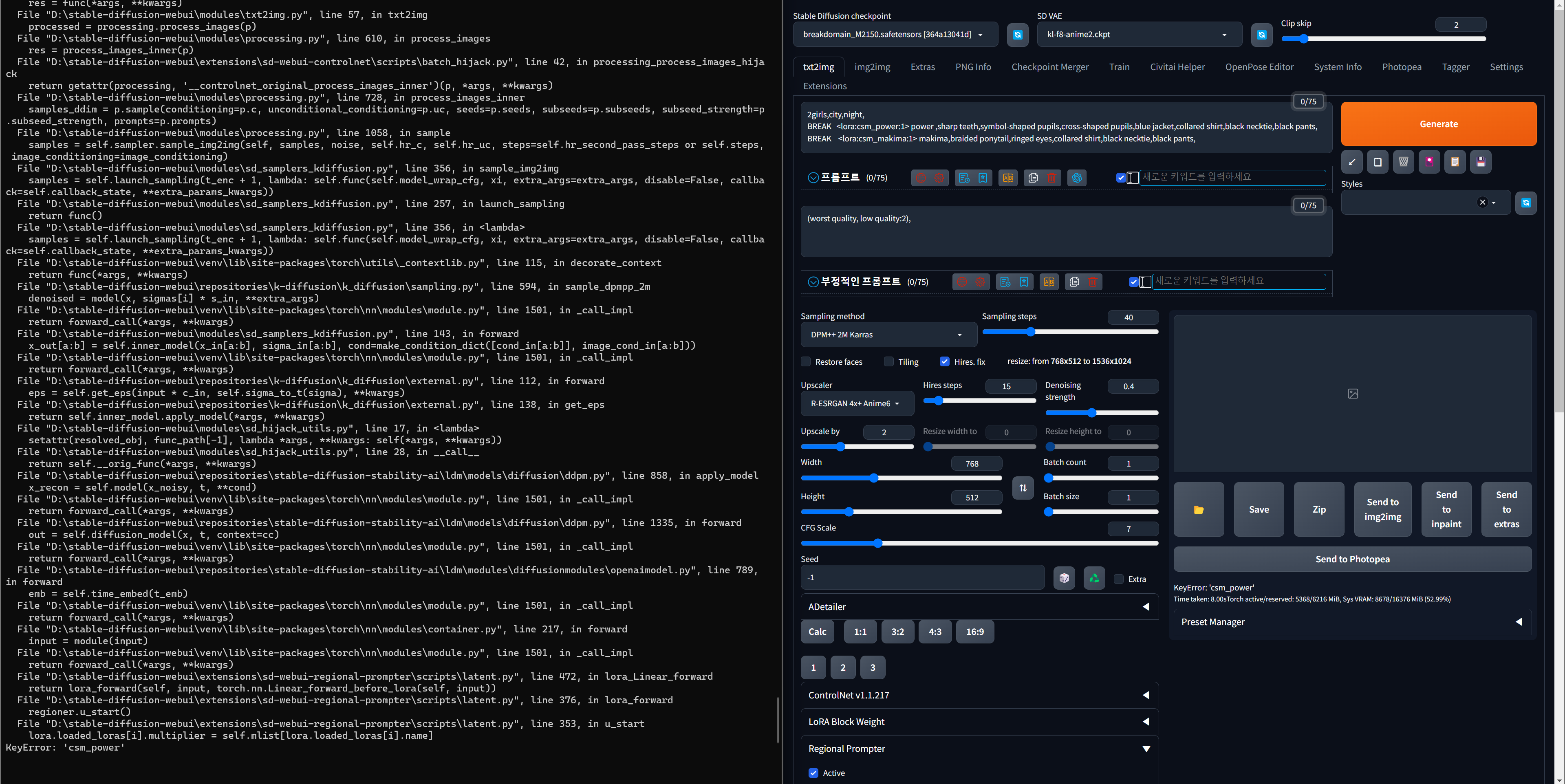This screenshot has width=1565, height=784.
Task: Click the refresh styles icon next to Styles field
Action: pos(1525,203)
